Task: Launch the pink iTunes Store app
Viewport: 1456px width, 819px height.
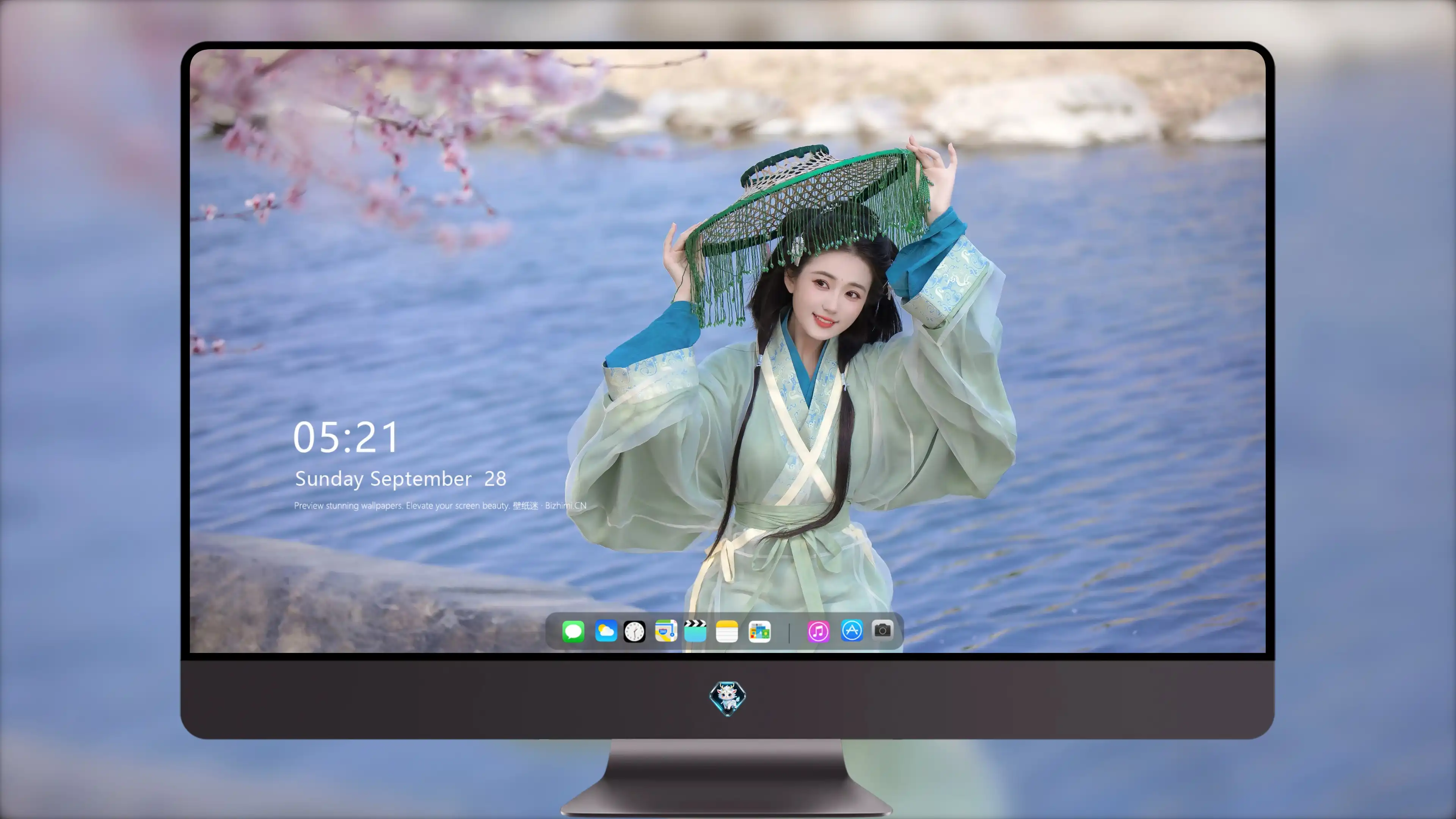Action: pyautogui.click(x=819, y=631)
